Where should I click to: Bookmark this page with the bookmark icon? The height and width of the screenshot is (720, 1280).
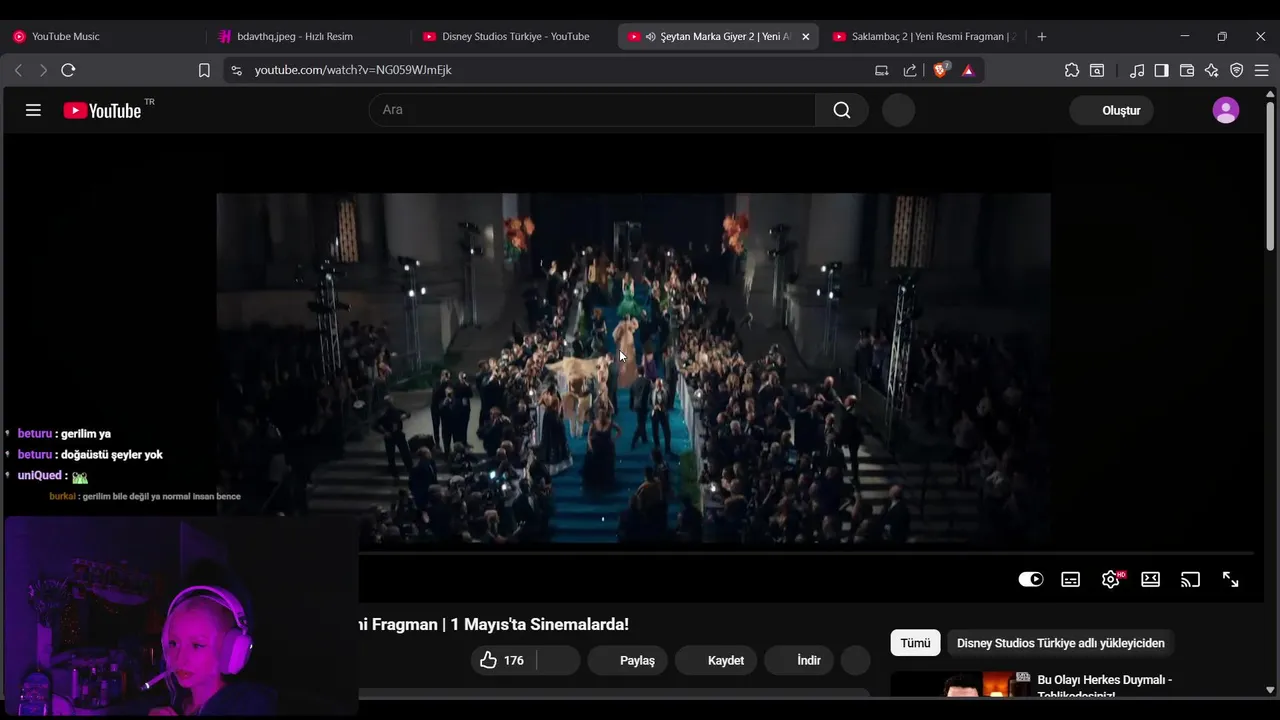tap(204, 70)
